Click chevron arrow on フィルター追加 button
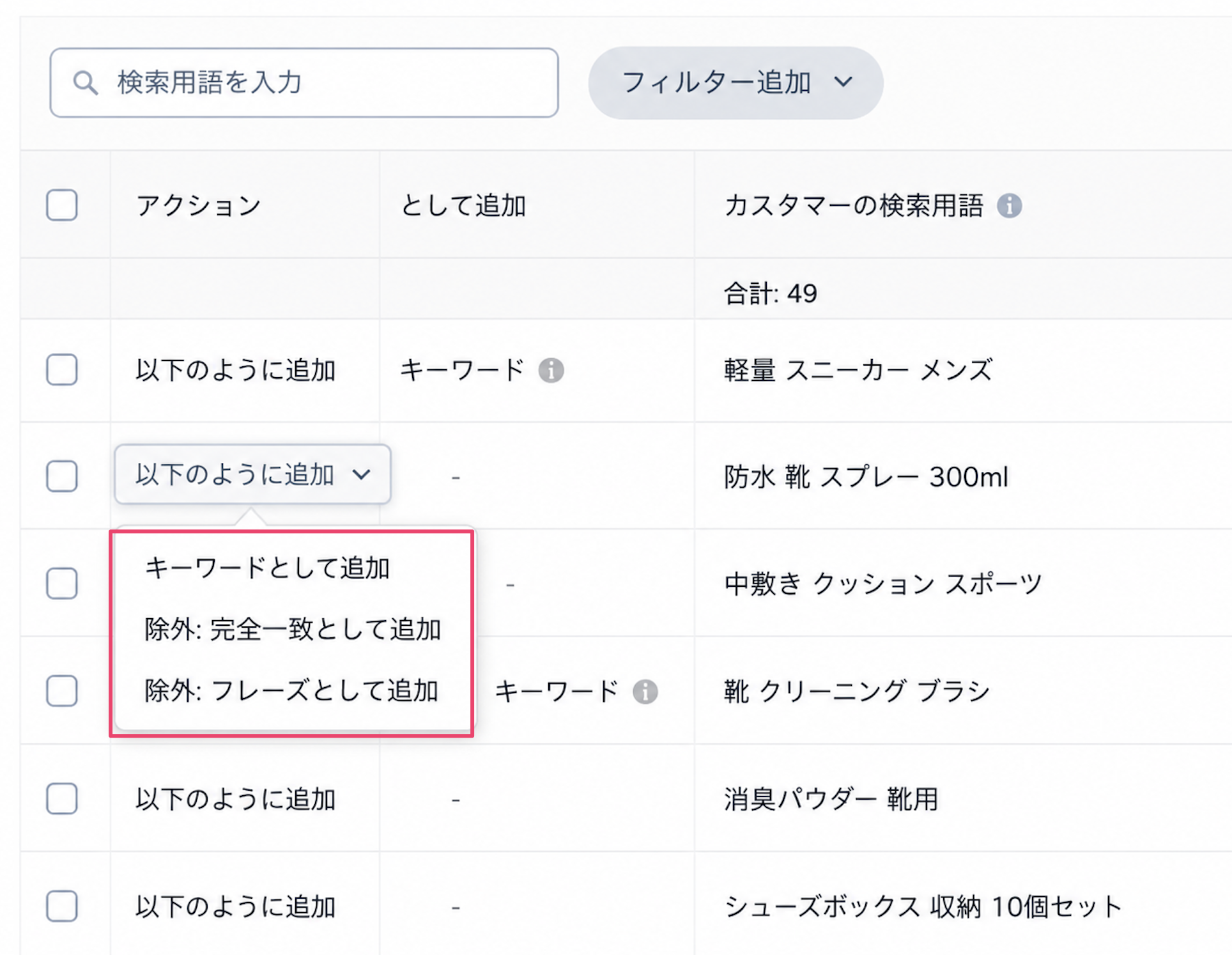This screenshot has height=955, width=1232. [843, 82]
